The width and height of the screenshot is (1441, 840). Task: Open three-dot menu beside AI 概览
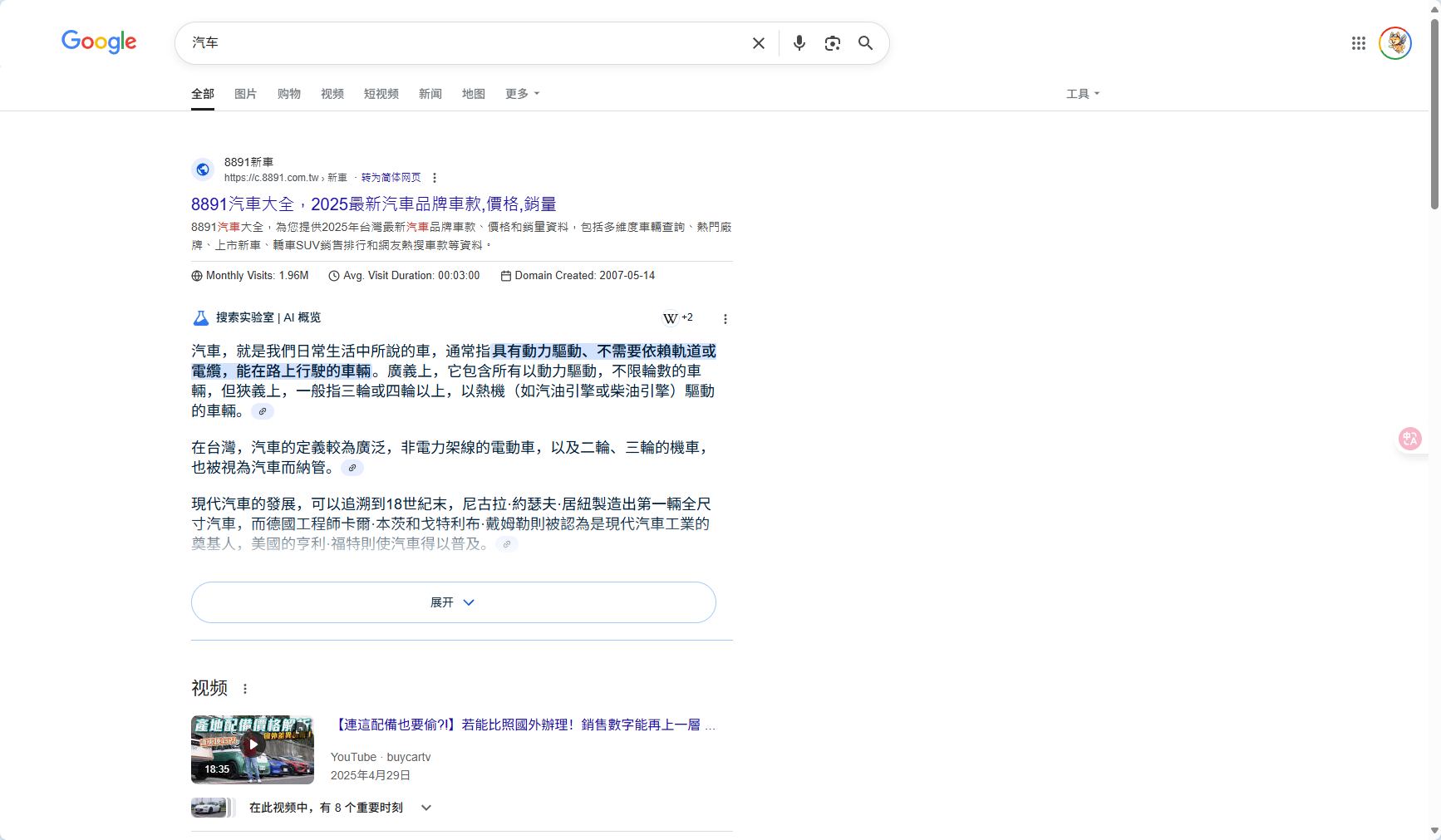click(725, 318)
